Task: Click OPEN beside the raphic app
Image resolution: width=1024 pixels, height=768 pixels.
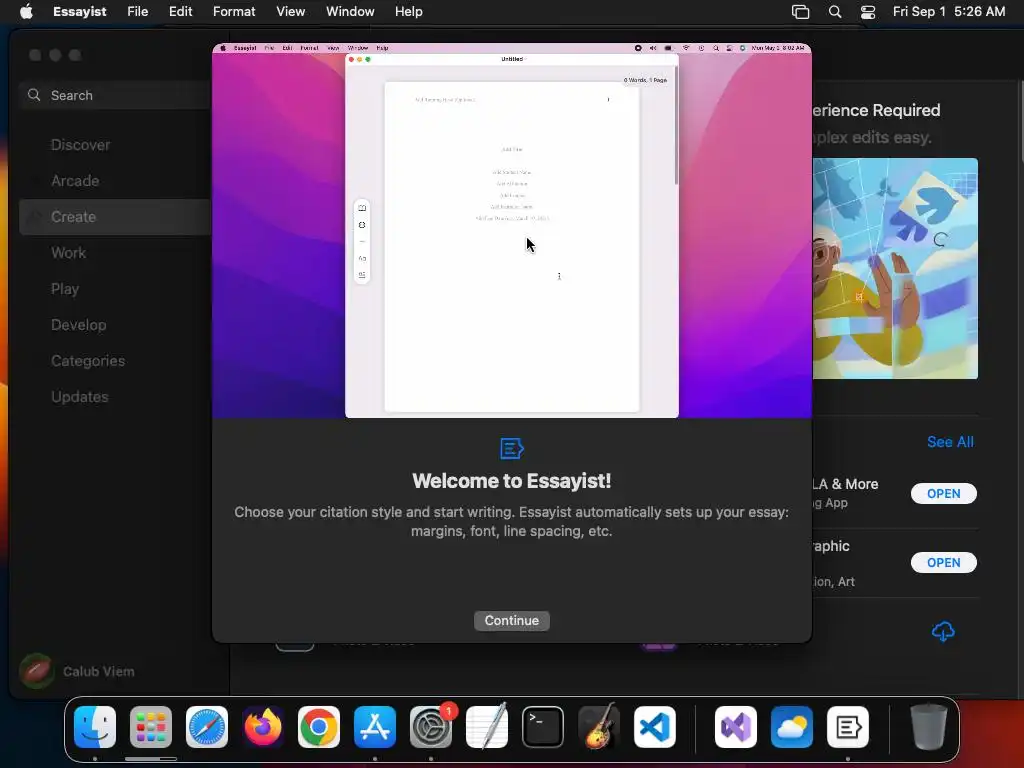Action: (x=944, y=563)
